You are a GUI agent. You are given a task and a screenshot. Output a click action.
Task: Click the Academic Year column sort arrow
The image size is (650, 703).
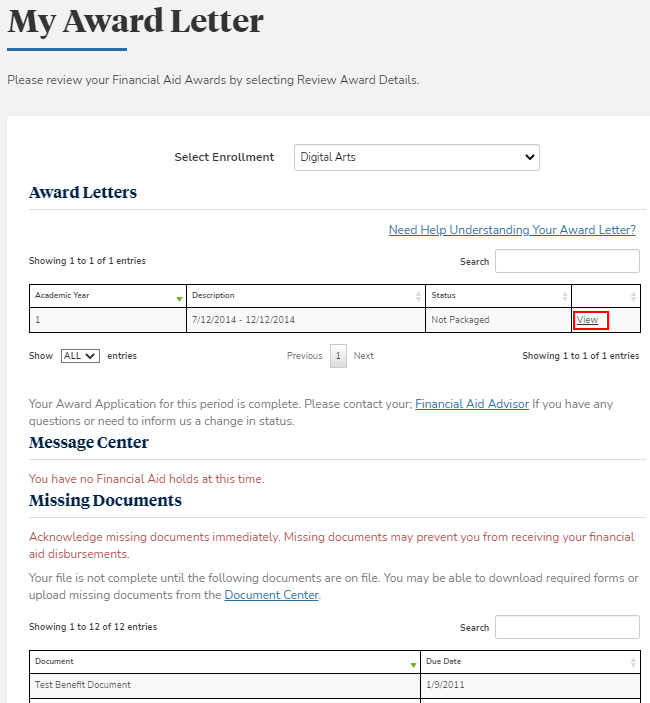point(179,297)
